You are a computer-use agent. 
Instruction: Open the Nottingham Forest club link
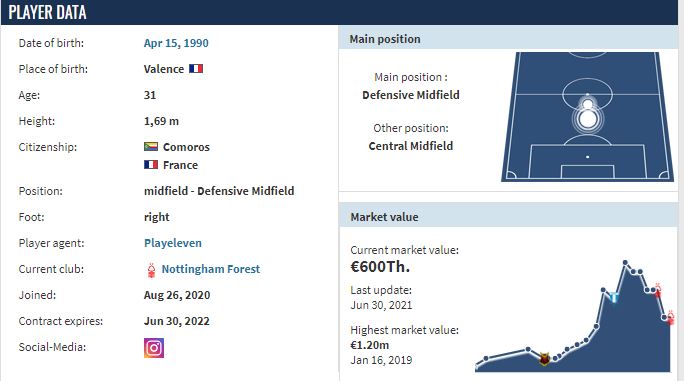[211, 269]
